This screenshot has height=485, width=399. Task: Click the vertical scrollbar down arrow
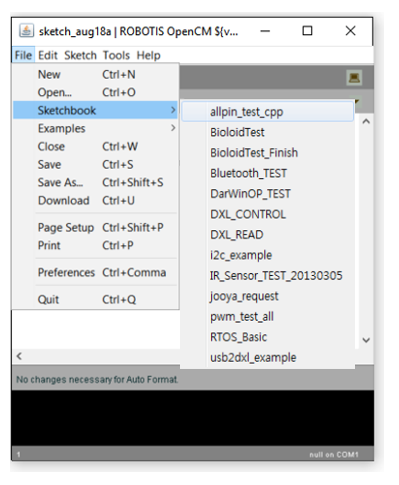pyautogui.click(x=366, y=340)
